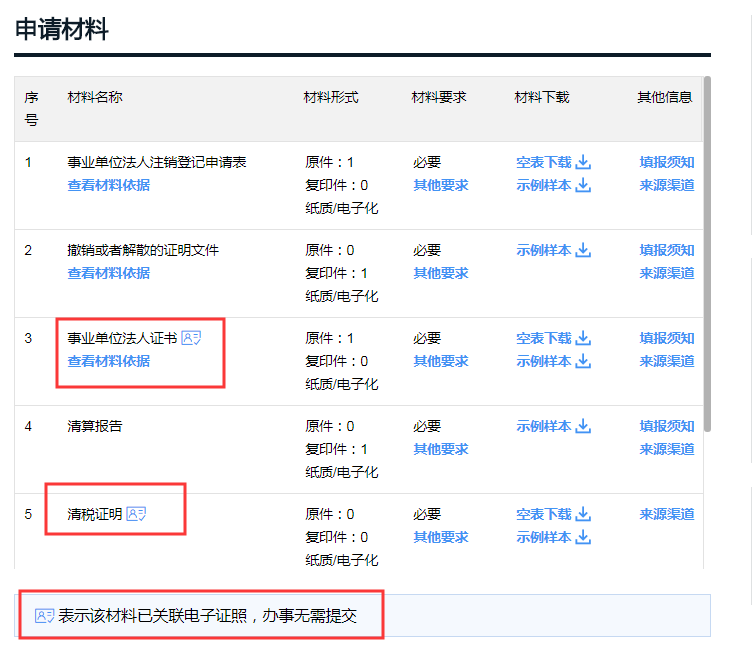Open 来源渠道 link for 清税证明 row
This screenshot has width=752, height=652.
tap(666, 514)
